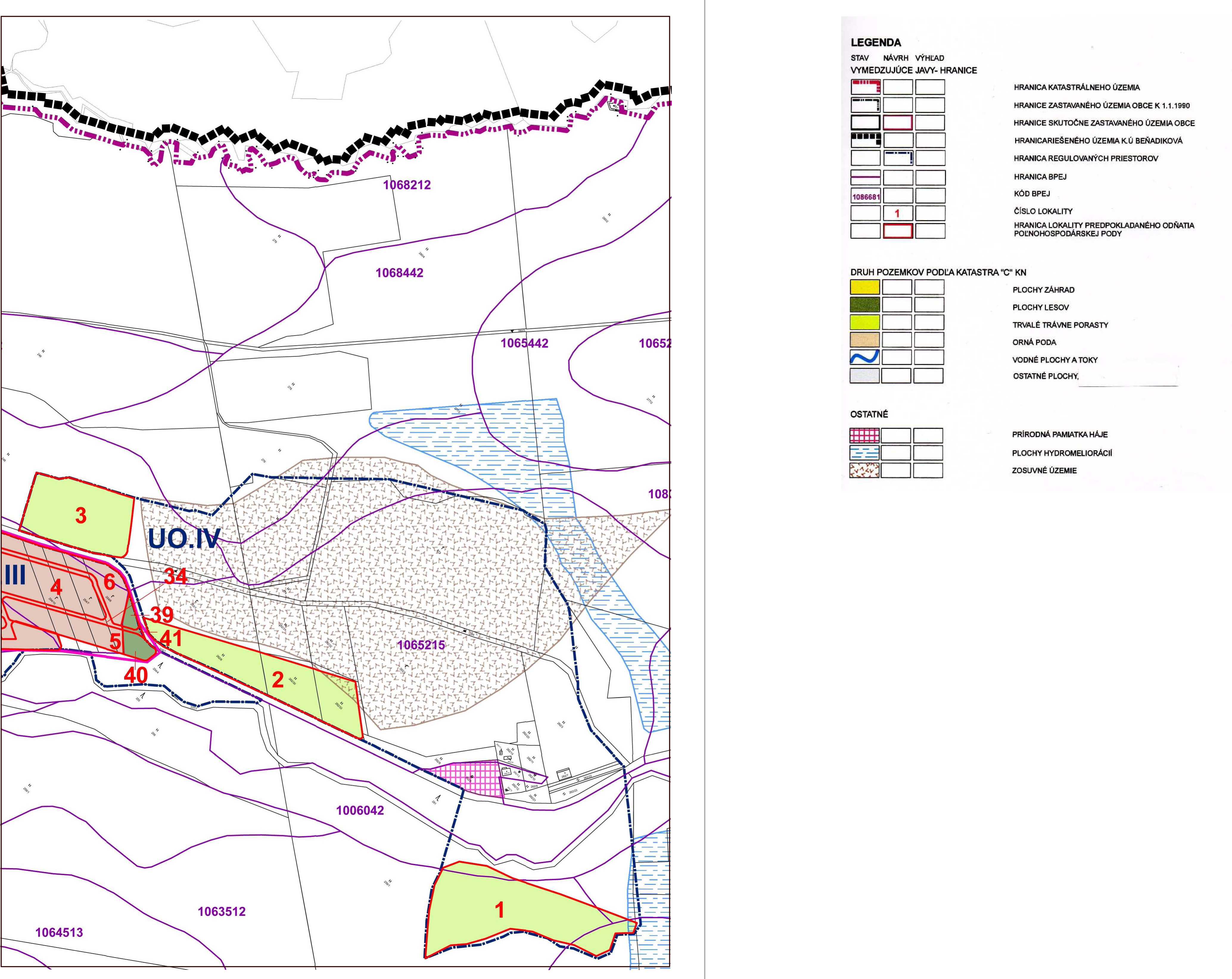Click the landslide area pattern legend symbol

pos(864,470)
